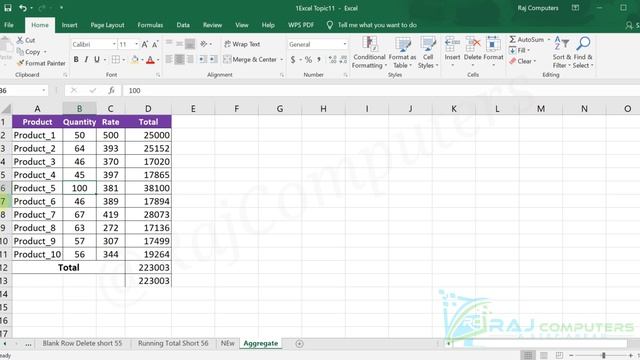The image size is (640, 360).
Task: Click the Delete cells icon
Action: click(473, 44)
